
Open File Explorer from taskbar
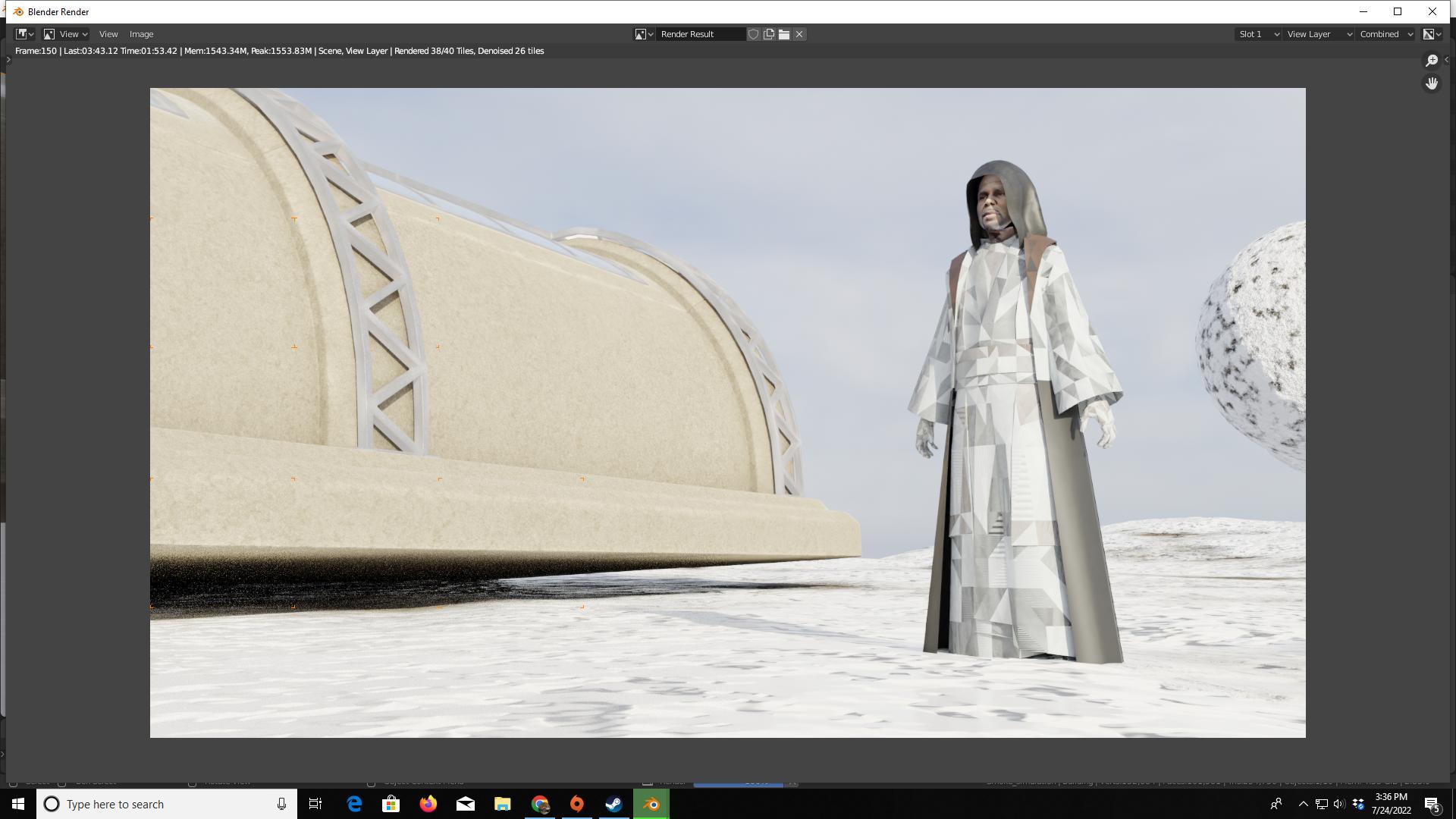click(x=503, y=804)
